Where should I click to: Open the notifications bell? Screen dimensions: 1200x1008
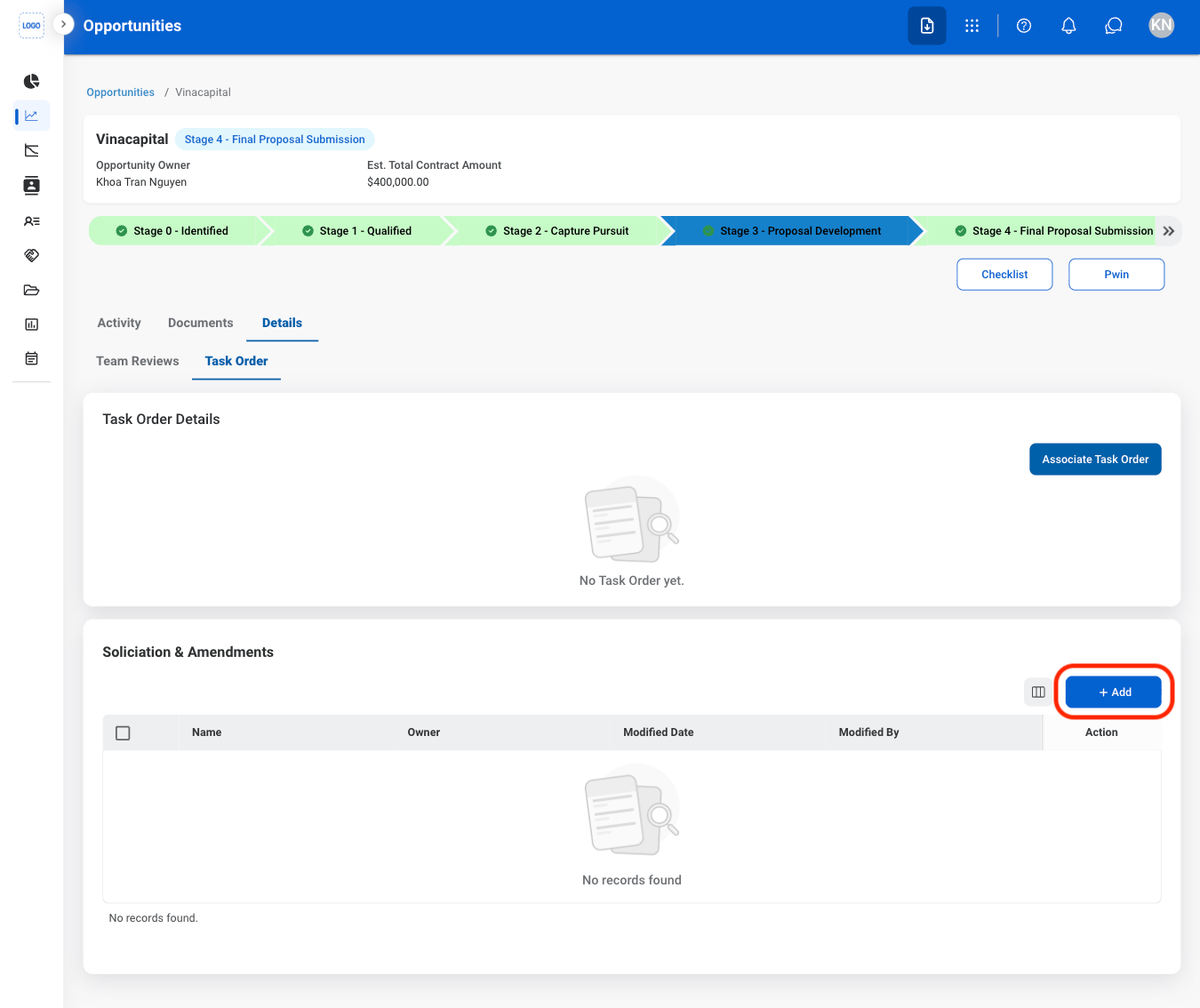pyautogui.click(x=1069, y=26)
